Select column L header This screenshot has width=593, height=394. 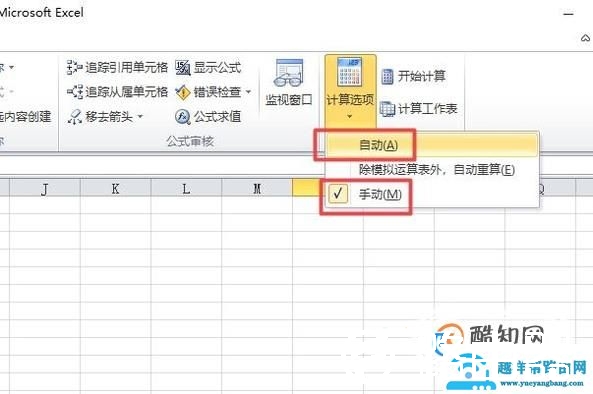[186, 188]
